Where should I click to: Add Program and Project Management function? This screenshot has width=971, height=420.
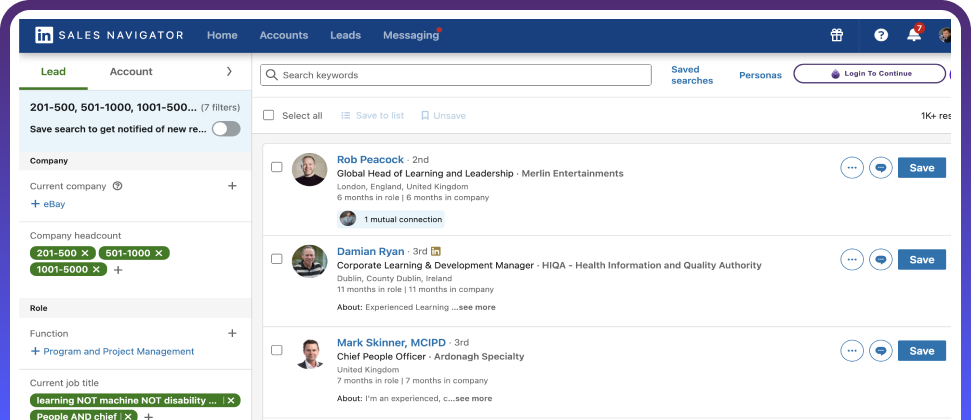pyautogui.click(x=113, y=351)
